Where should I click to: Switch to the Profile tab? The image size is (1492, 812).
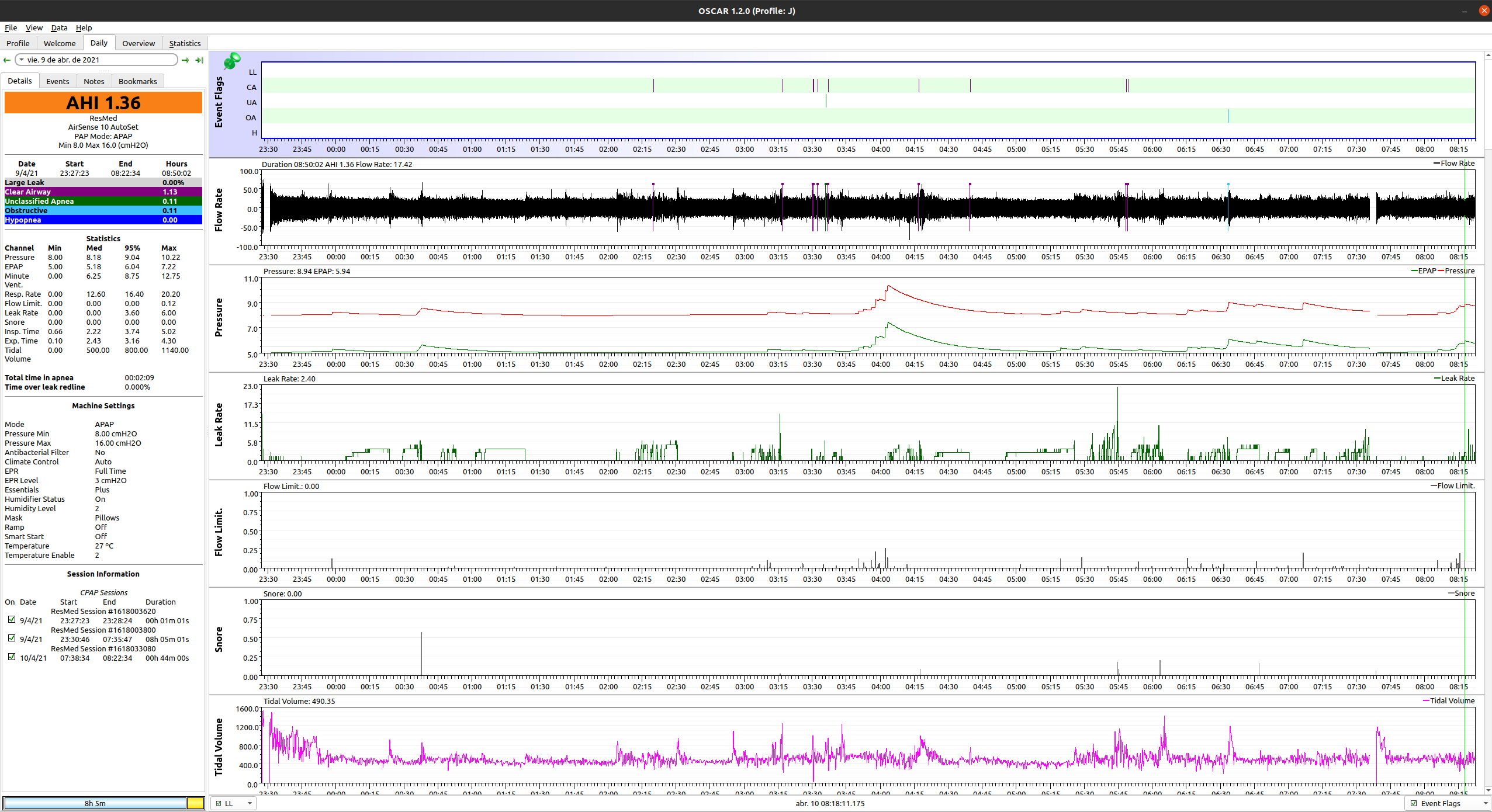18,43
